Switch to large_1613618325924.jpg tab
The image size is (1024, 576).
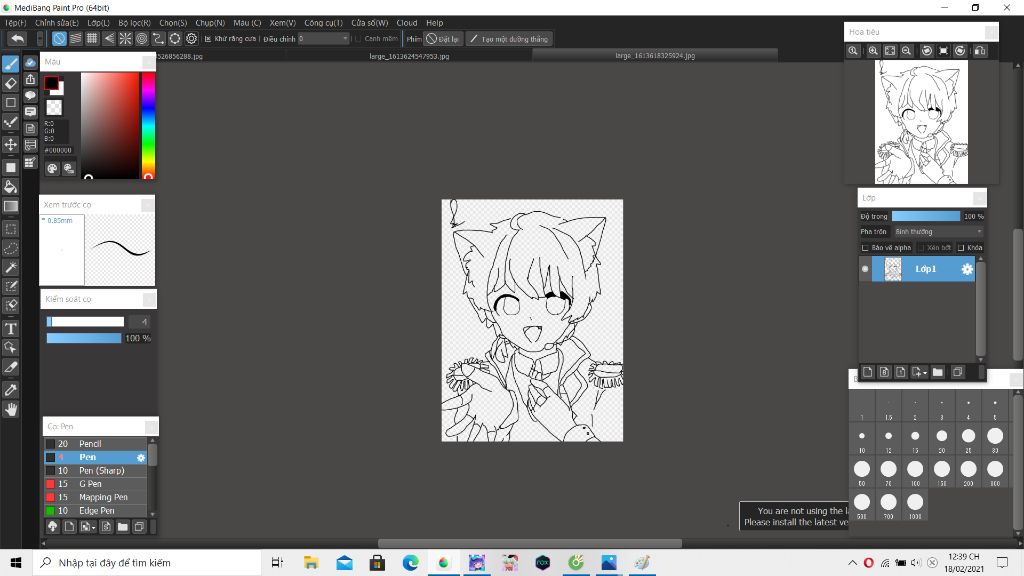pos(655,56)
